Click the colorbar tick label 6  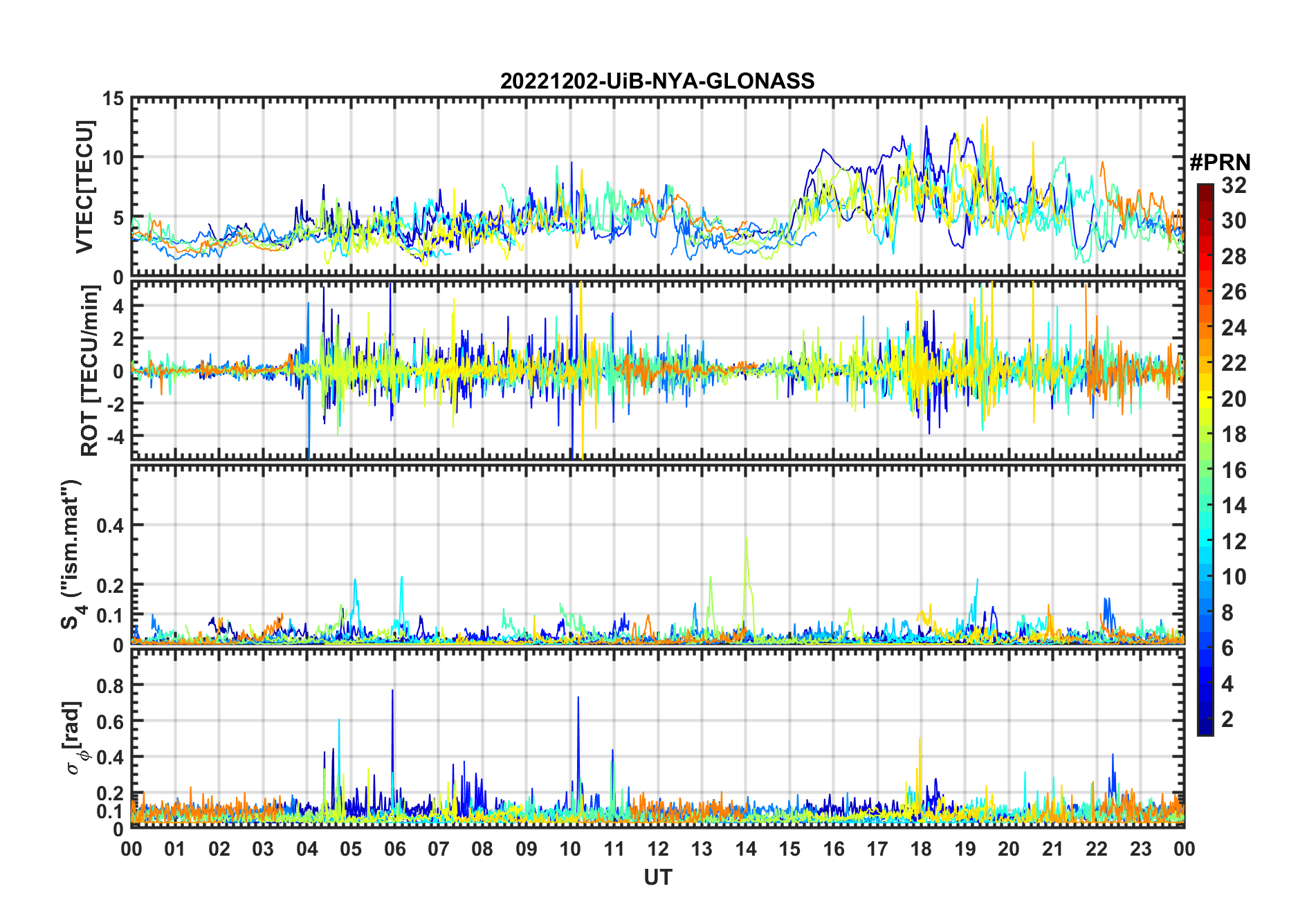(x=1227, y=648)
